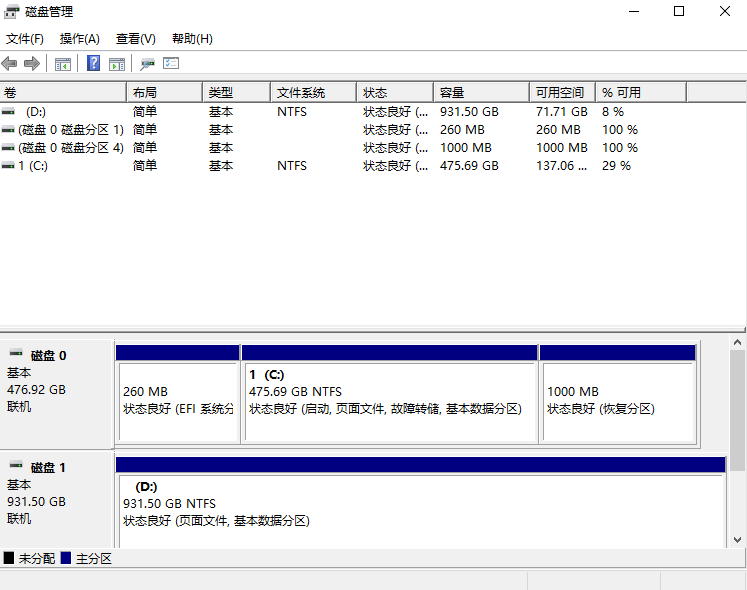This screenshot has width=747, height=590.
Task: Select drive icon of 磁盘 0 磁盘分区 4 row
Action: pyautogui.click(x=8, y=148)
